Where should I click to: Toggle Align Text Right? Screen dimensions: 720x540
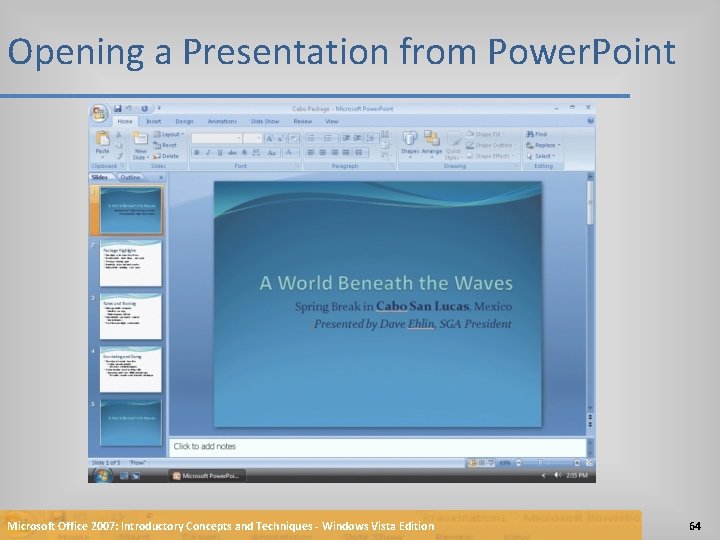coord(335,152)
